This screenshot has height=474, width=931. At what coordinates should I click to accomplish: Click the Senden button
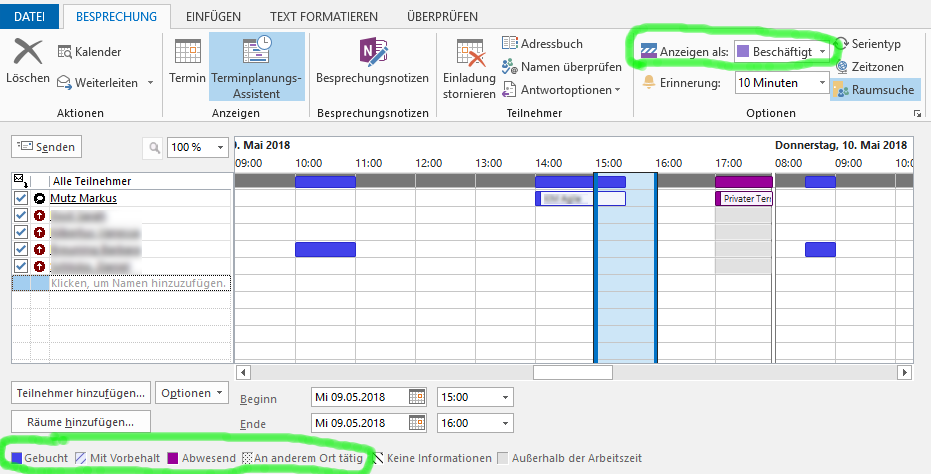pyautogui.click(x=46, y=147)
